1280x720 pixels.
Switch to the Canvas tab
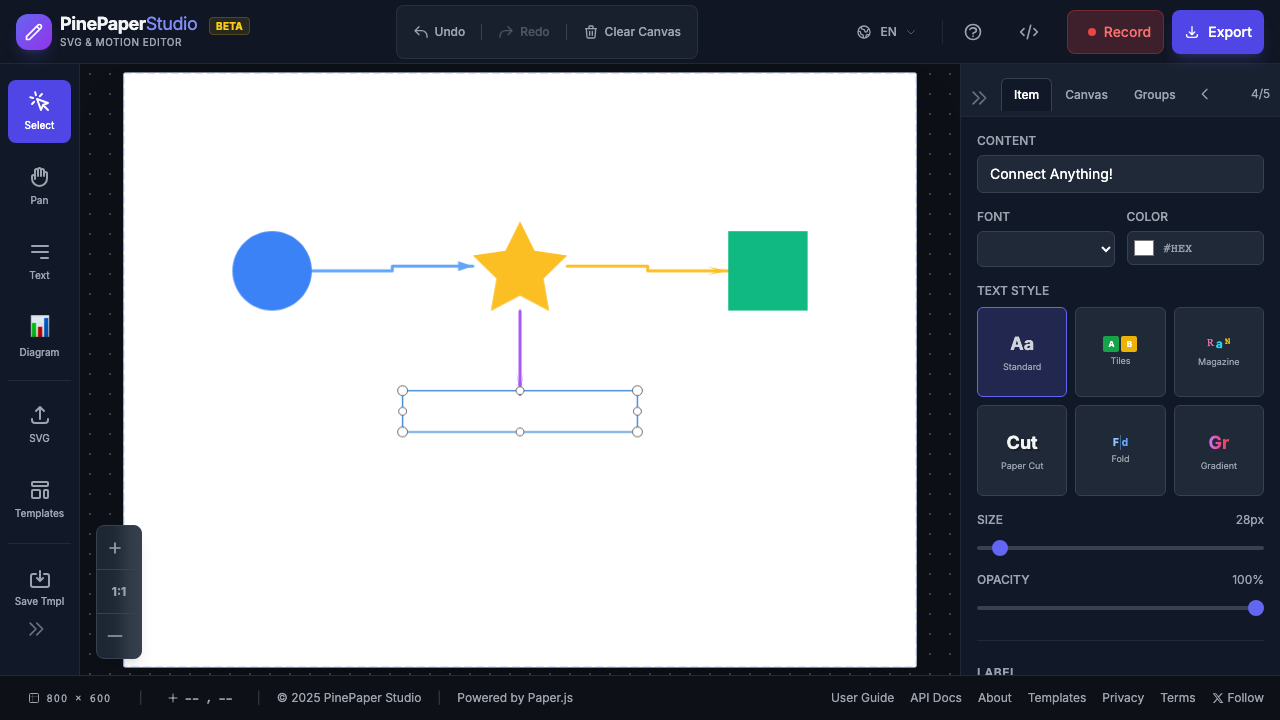coord(1086,95)
